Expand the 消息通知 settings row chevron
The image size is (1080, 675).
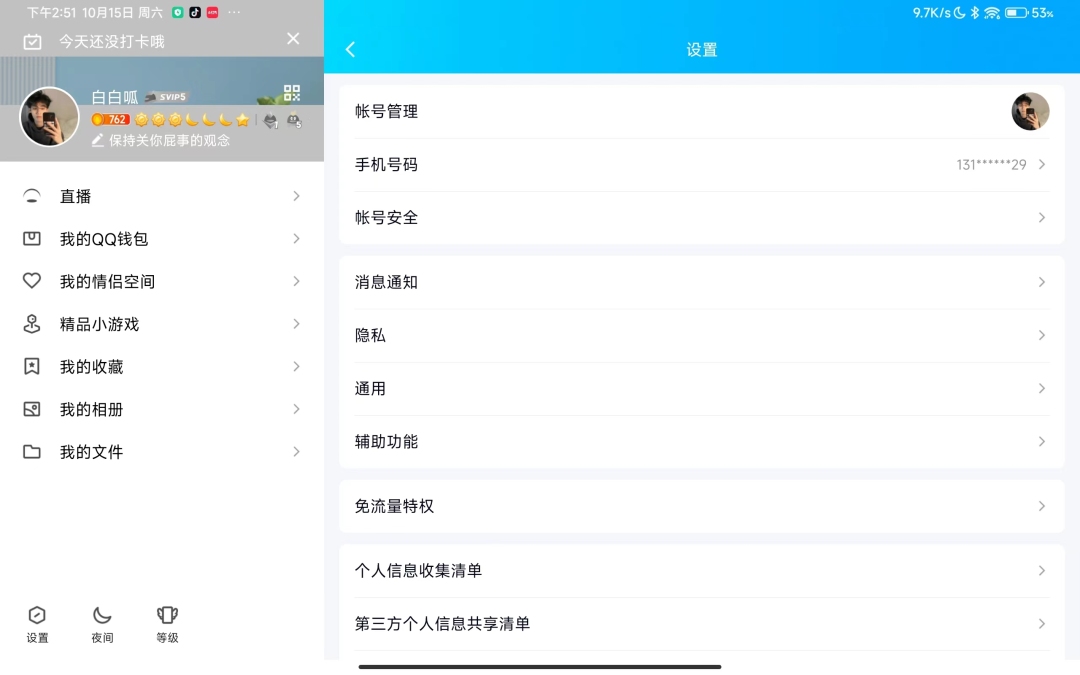[1040, 281]
